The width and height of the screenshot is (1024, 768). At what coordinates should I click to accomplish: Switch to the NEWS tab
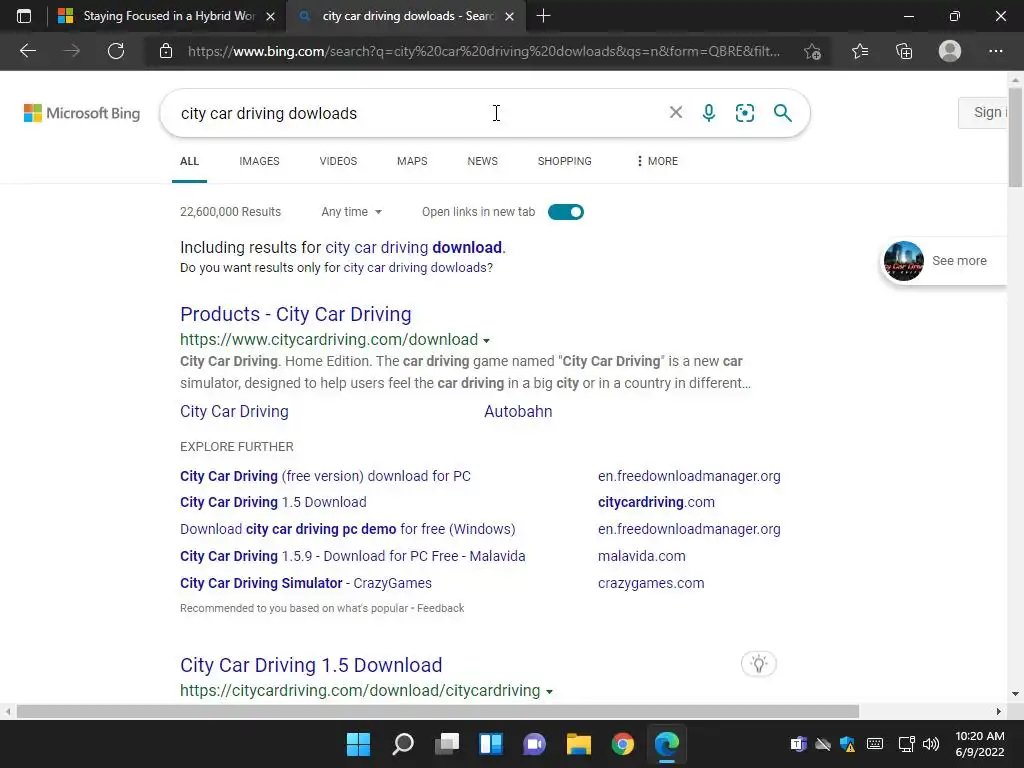pos(483,161)
